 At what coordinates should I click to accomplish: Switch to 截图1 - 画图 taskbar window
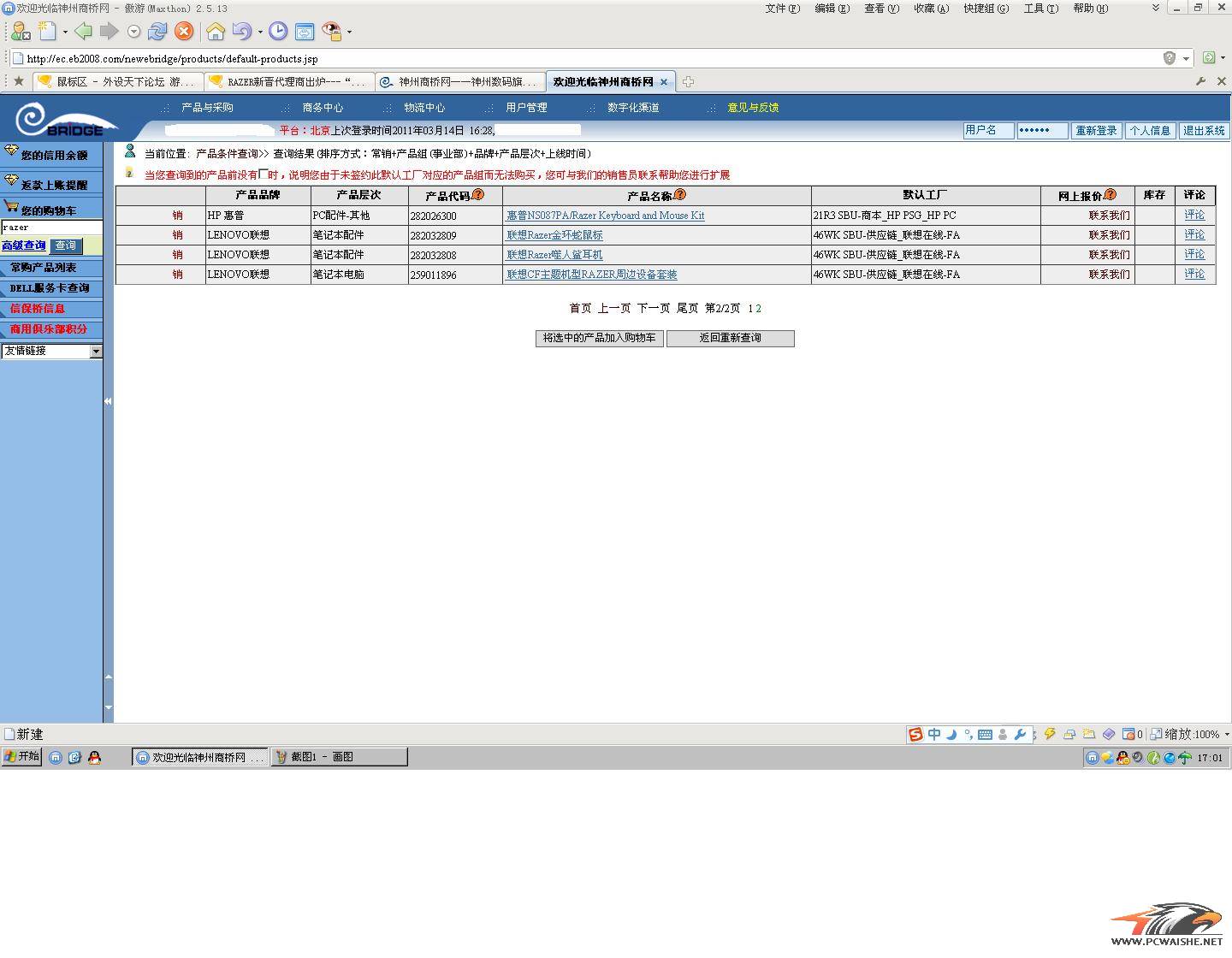[339, 757]
